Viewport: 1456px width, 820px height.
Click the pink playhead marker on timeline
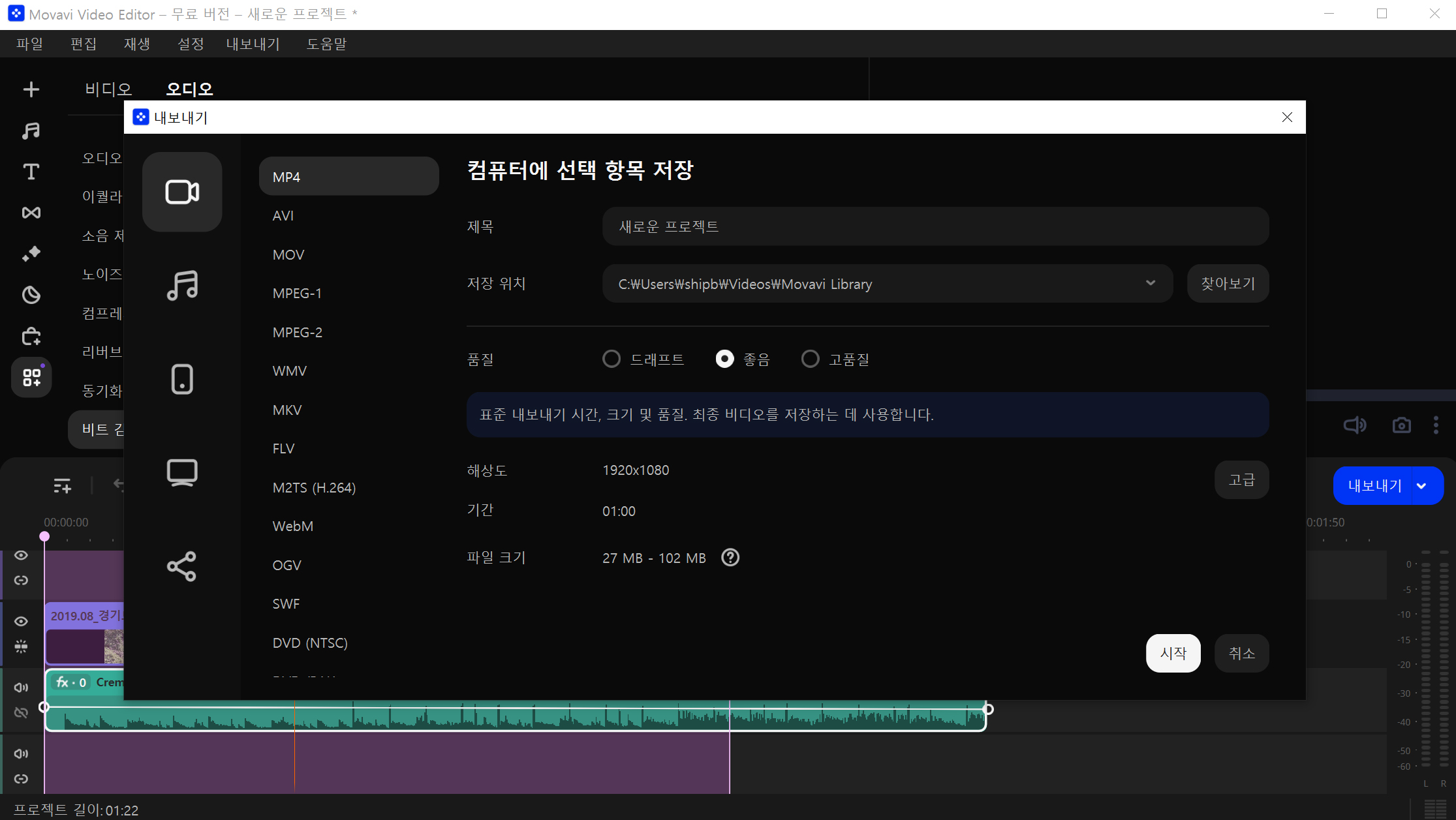coord(44,536)
